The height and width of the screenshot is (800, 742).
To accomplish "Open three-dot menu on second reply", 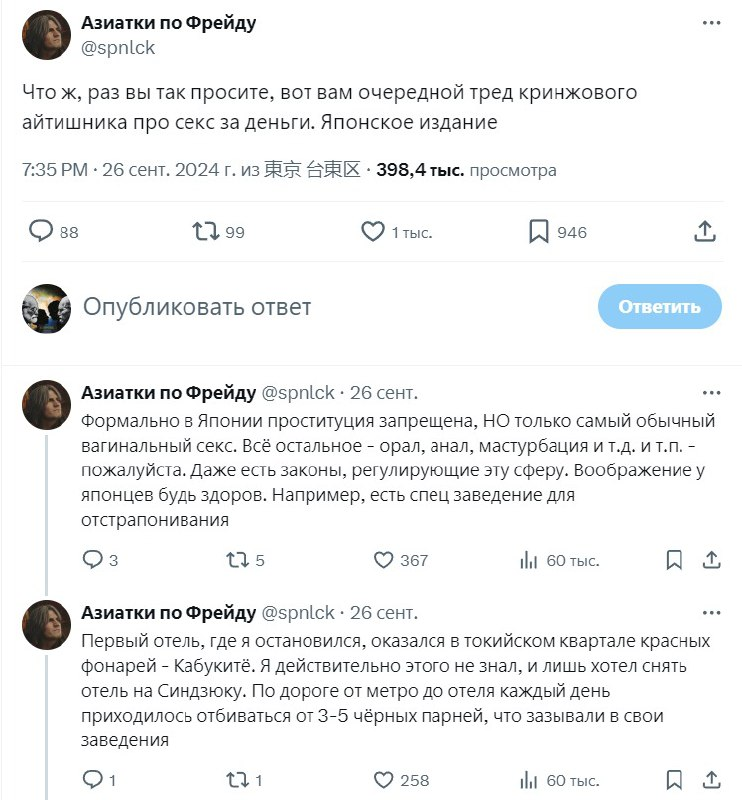I will point(711,613).
